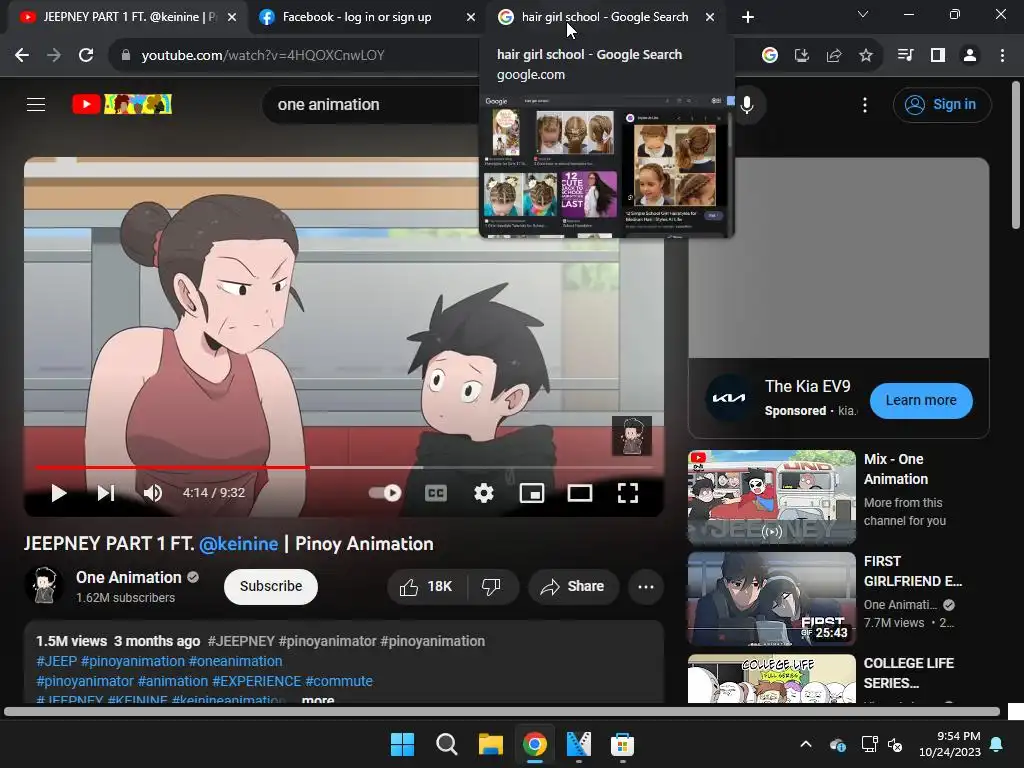Switch to 'hair girl school' Google Search tab
Image resolution: width=1024 pixels, height=768 pixels.
click(x=605, y=17)
